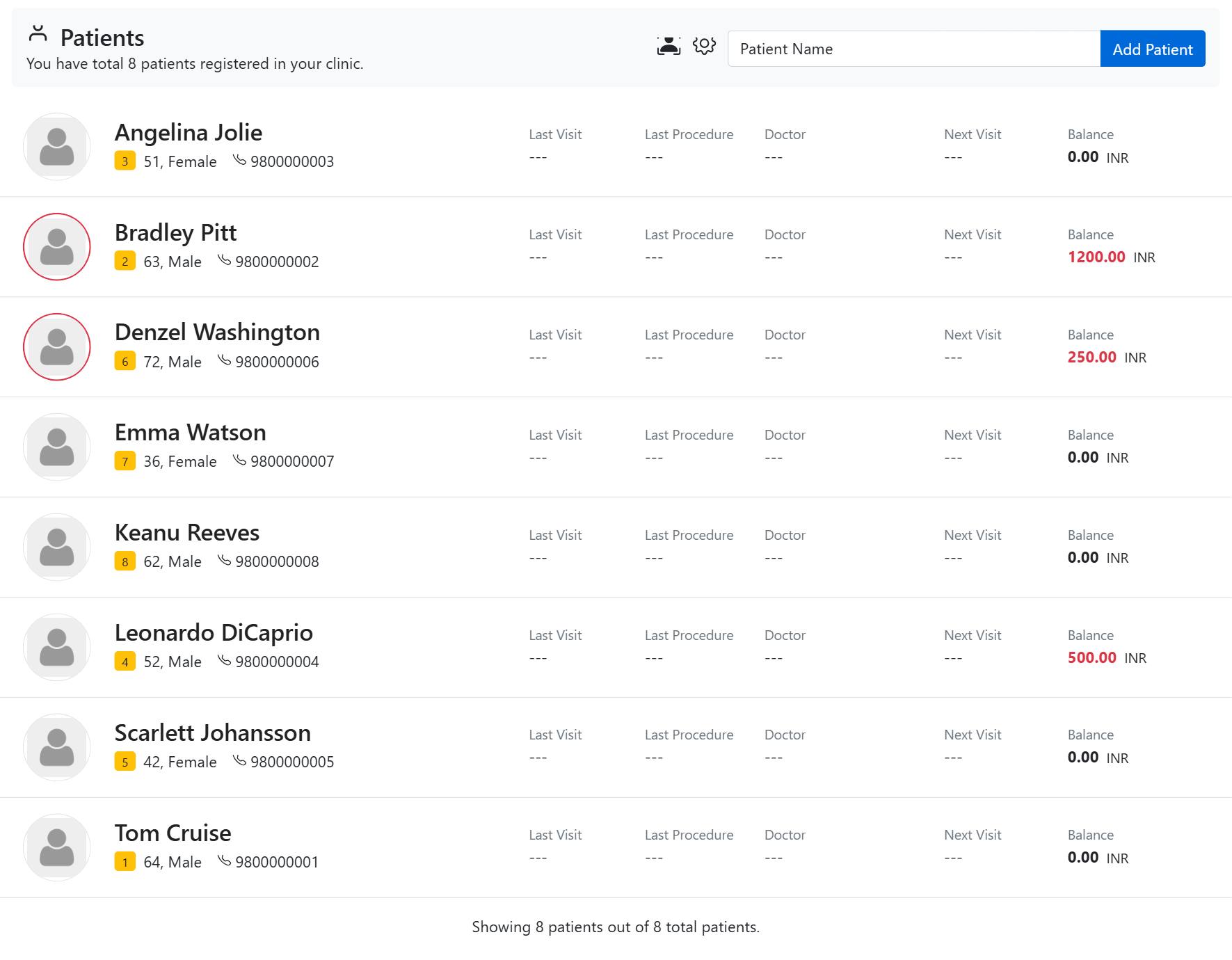
Task: Click phone number 9800000005
Action: pos(292,762)
